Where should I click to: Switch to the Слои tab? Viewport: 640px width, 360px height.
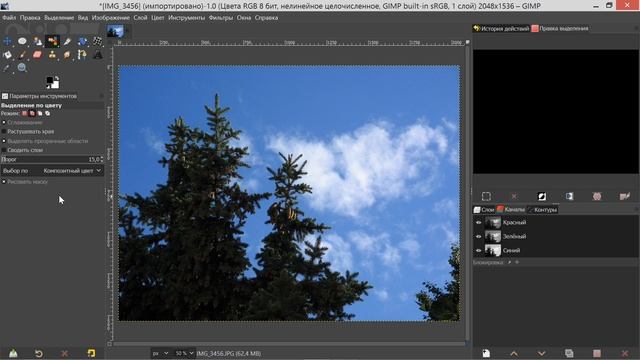click(484, 209)
